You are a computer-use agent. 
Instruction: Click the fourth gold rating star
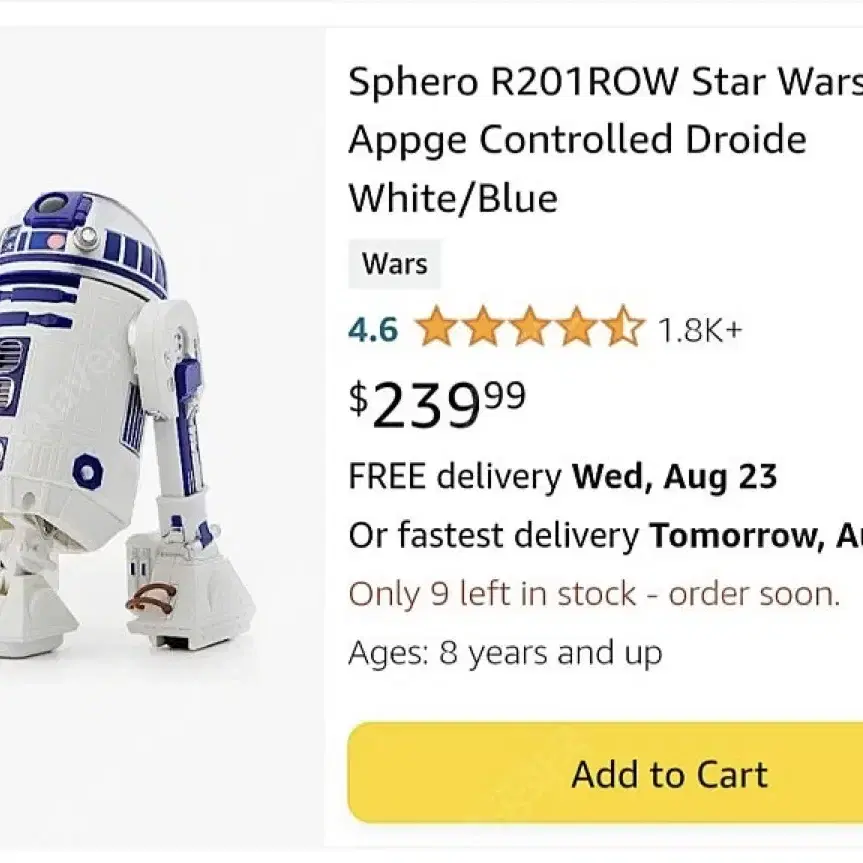576,326
